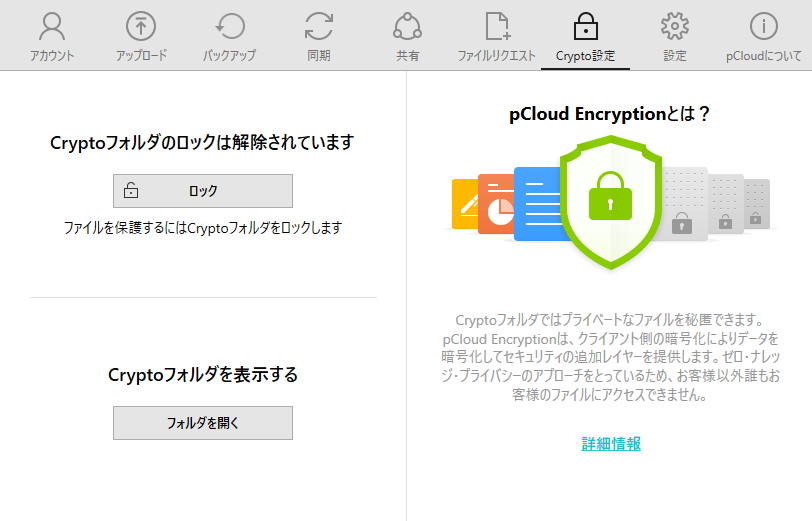This screenshot has height=521, width=812.
Task: Open the バックアップ backup icon
Action: 230,26
